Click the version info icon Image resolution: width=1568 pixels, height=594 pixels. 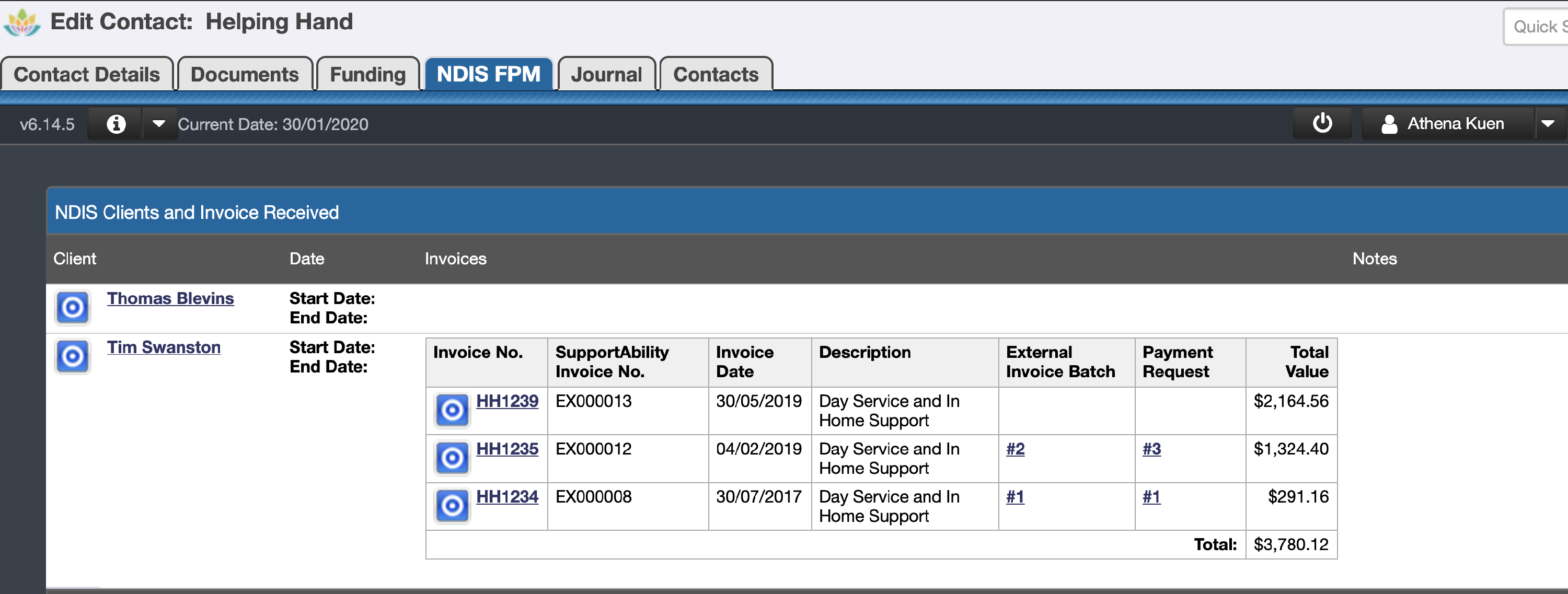115,123
